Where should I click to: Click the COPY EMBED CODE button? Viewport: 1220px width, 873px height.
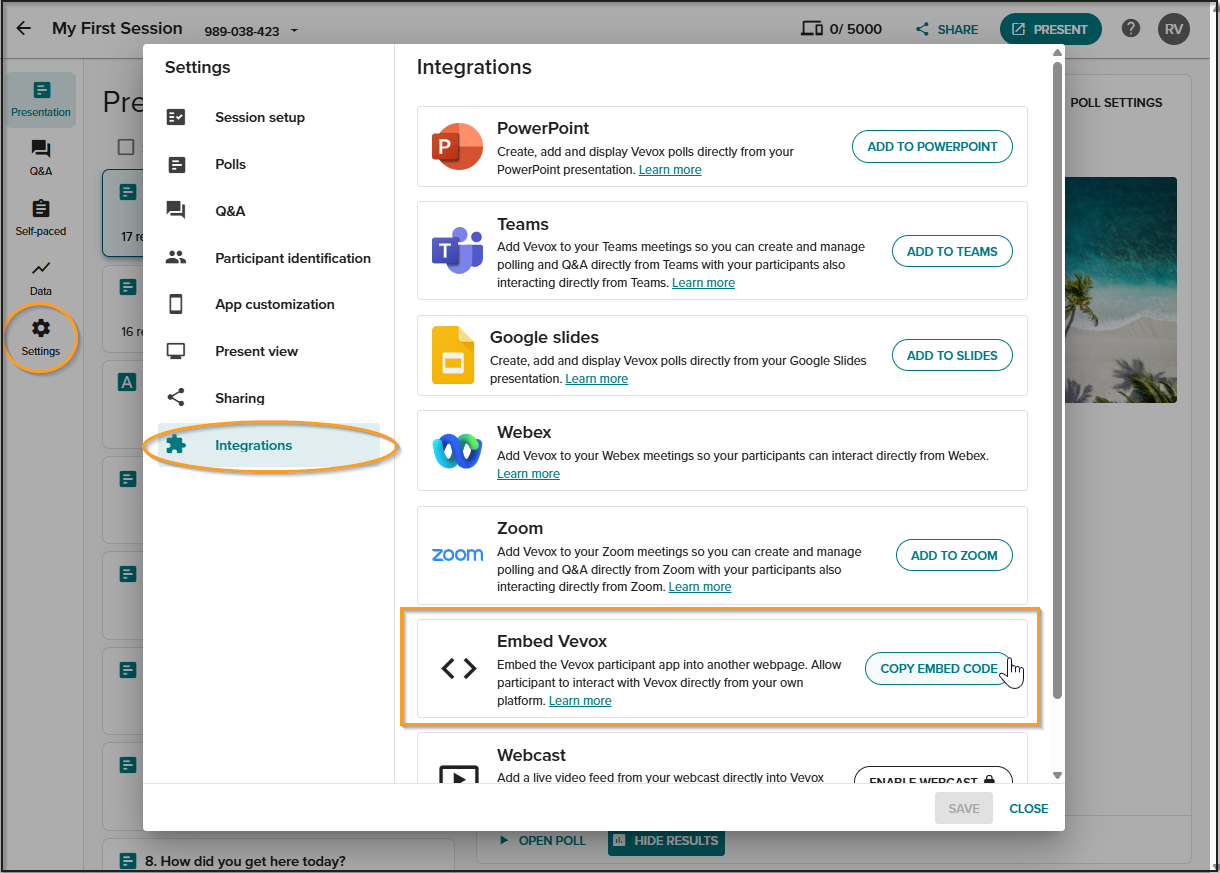point(938,668)
